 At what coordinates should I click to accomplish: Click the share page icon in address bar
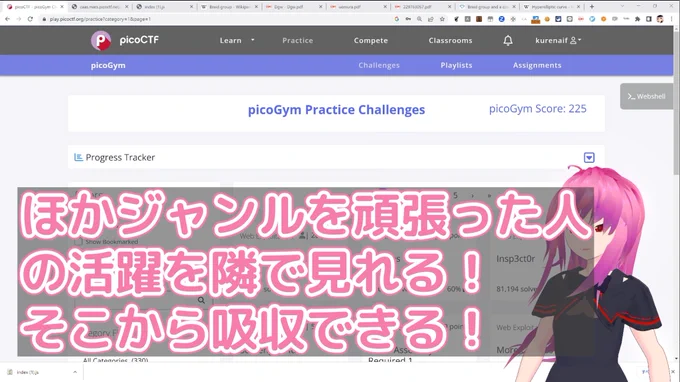pos(431,19)
